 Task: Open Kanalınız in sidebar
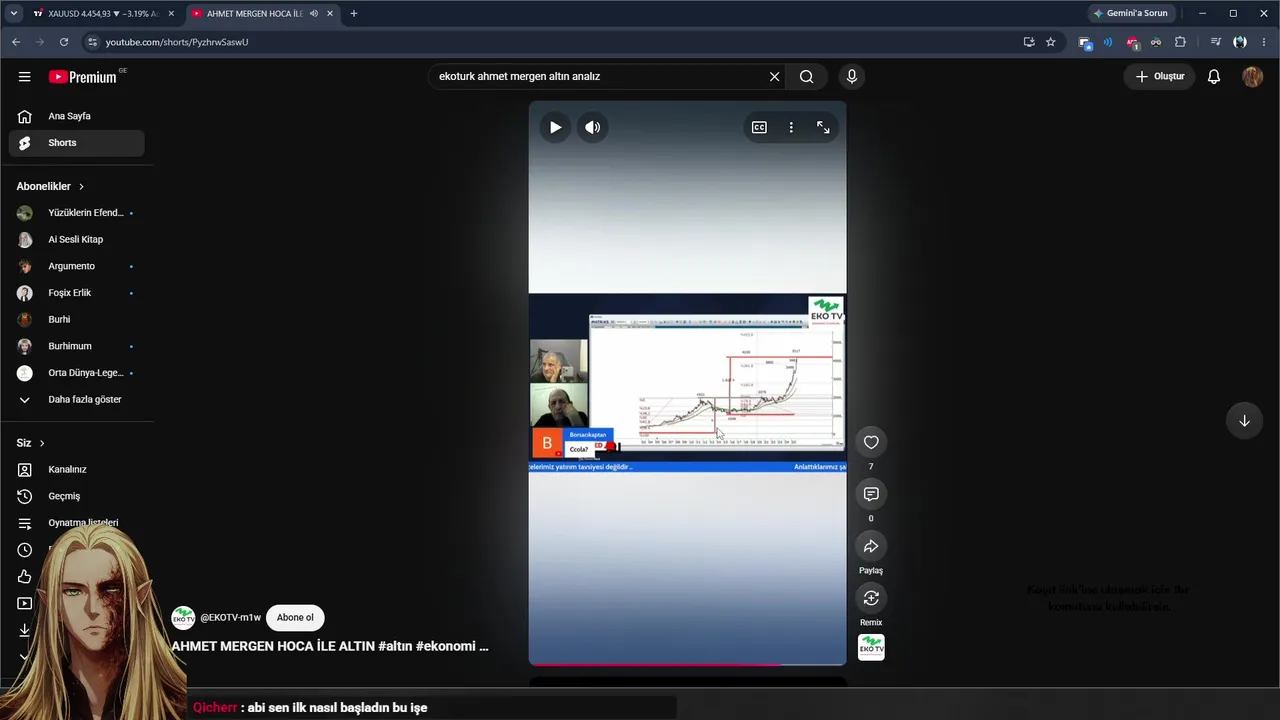[x=76, y=470]
